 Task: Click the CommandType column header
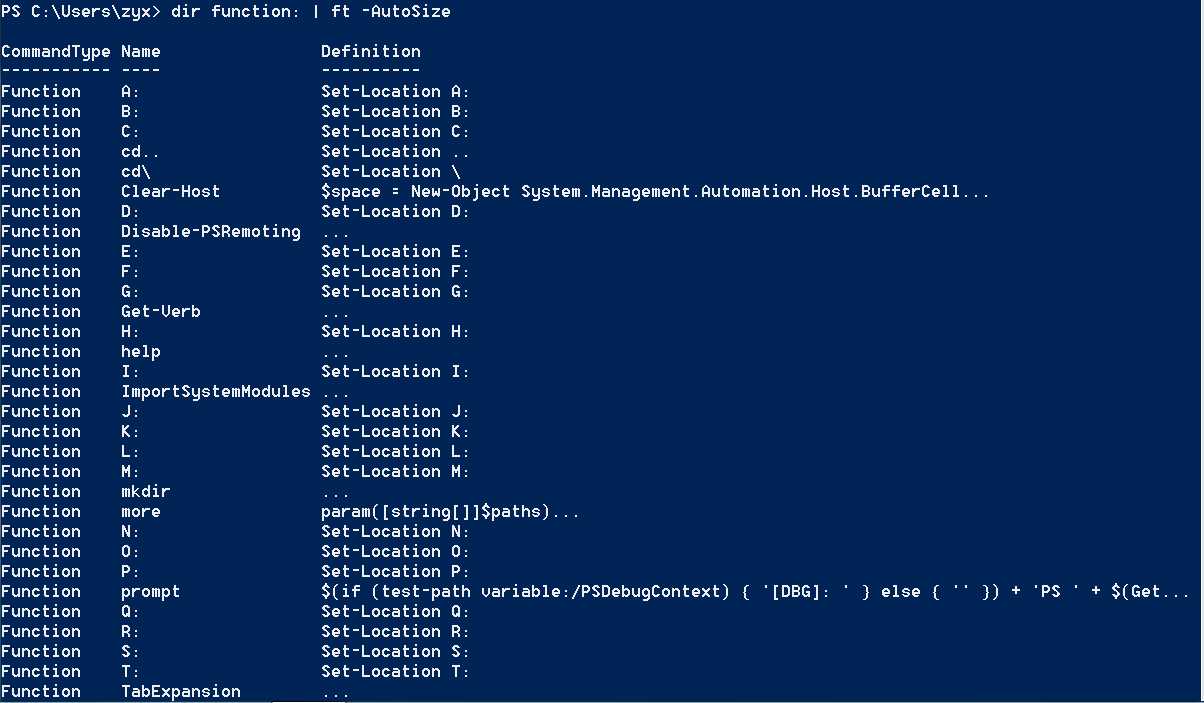pos(56,51)
